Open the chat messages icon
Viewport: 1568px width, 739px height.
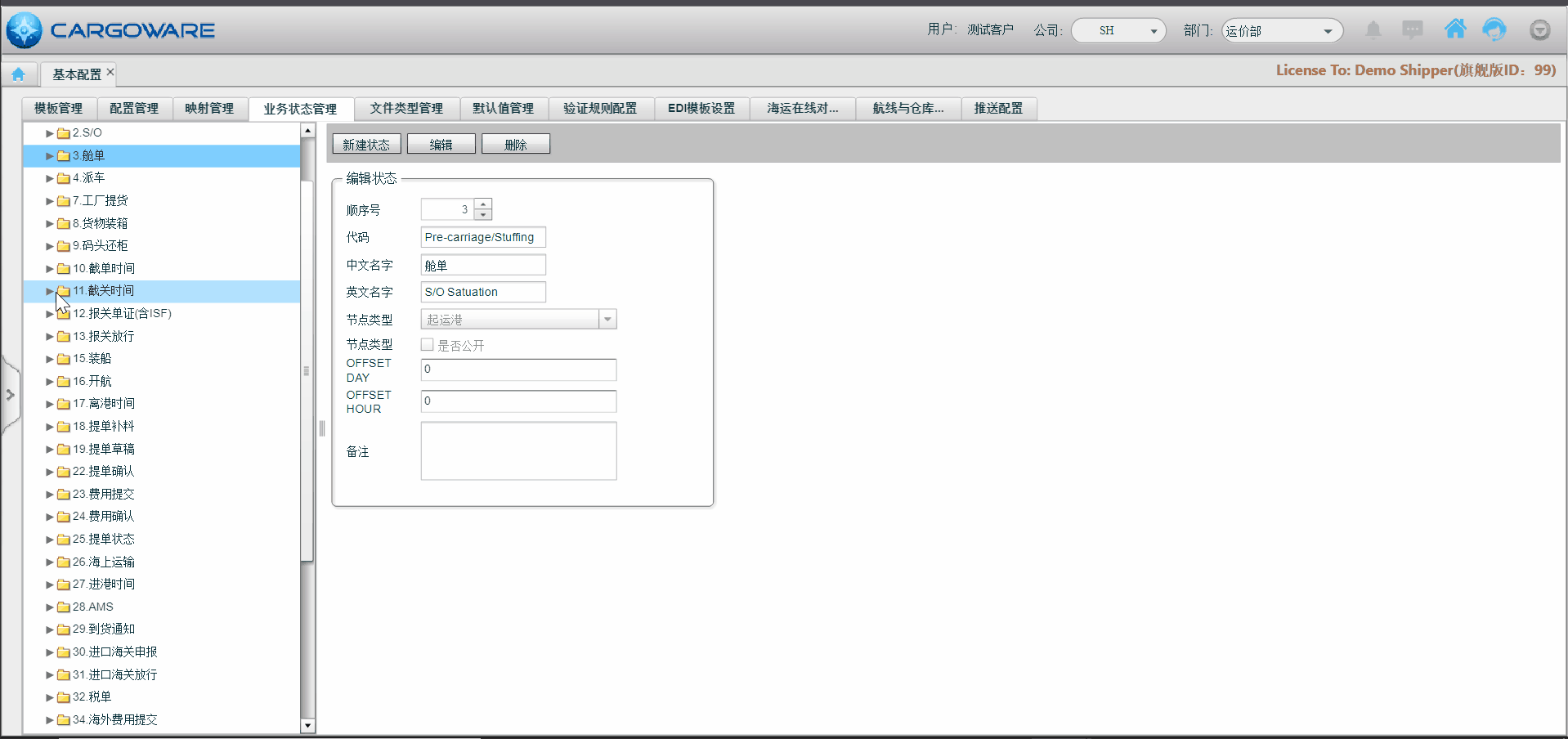(1412, 30)
